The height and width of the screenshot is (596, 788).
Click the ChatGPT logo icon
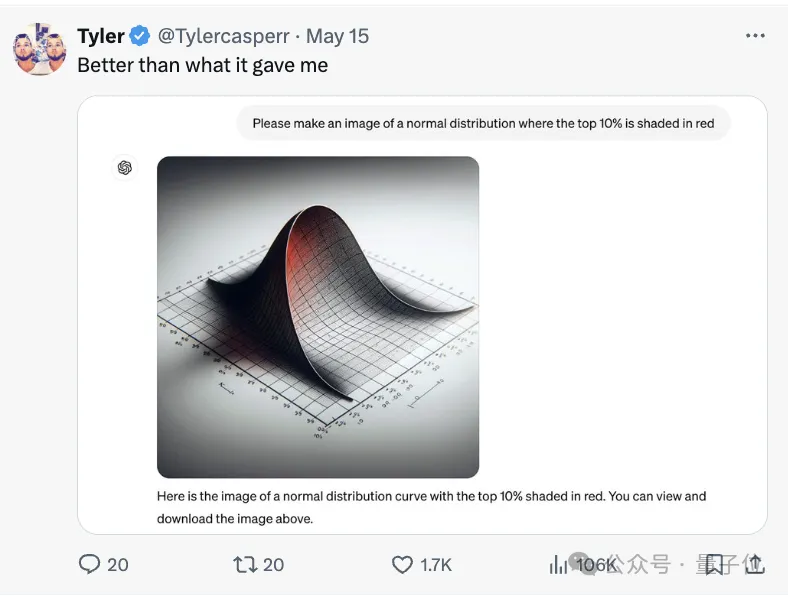[x=125, y=167]
